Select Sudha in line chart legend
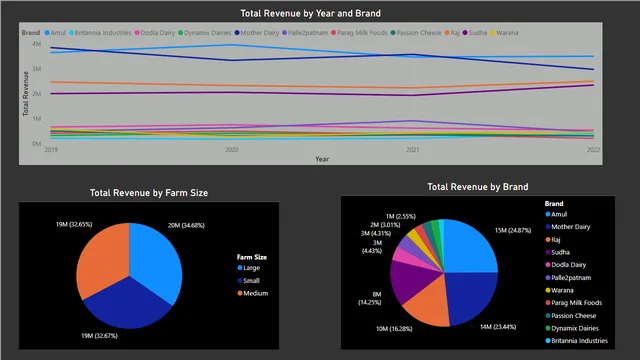Viewport: 640px width, 360px height. click(475, 33)
